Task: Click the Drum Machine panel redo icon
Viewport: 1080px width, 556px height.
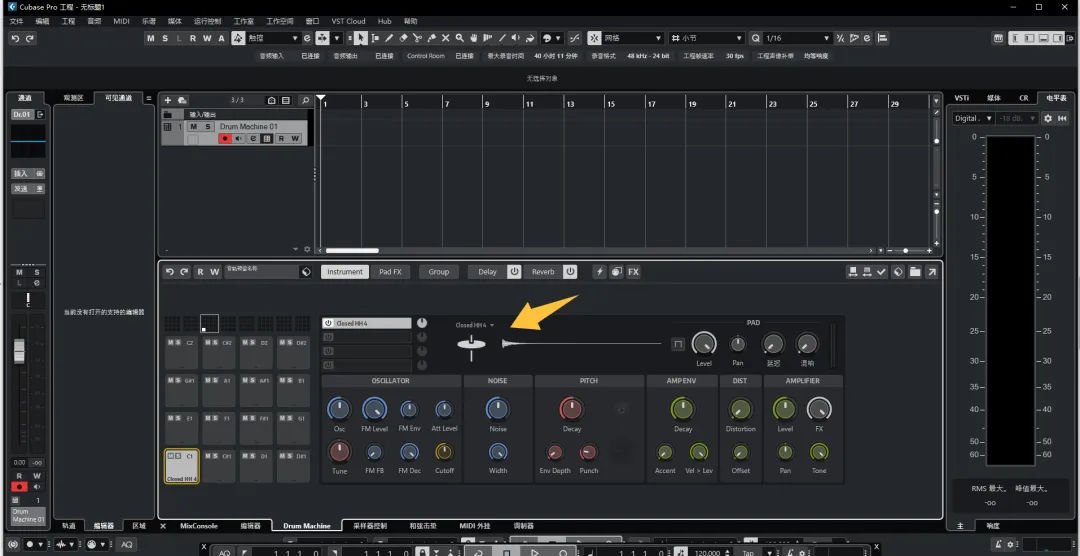Action: coord(184,272)
